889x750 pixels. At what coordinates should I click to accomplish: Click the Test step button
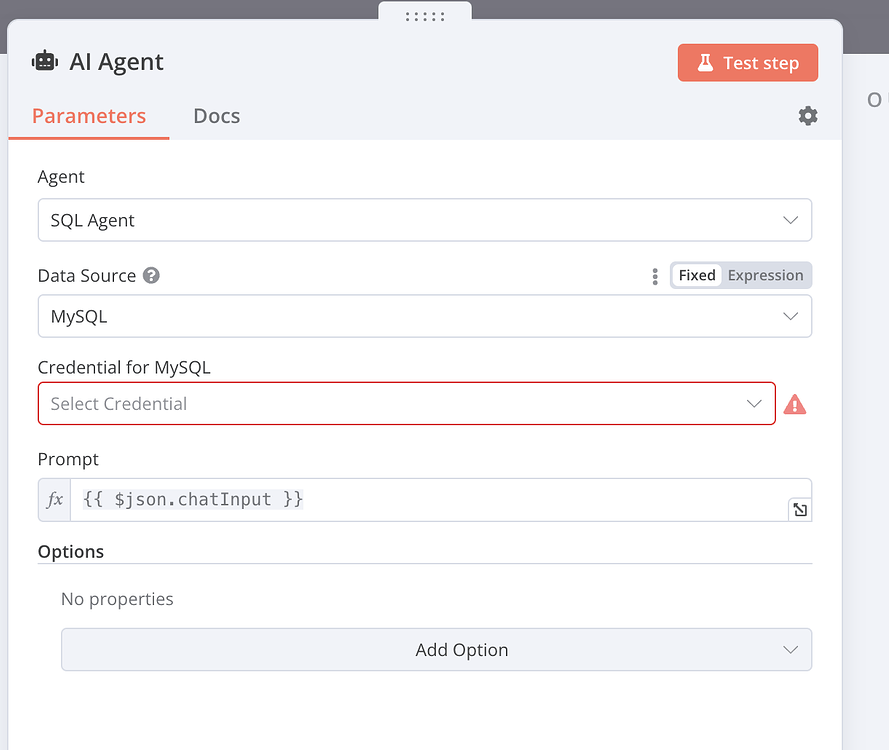click(748, 62)
